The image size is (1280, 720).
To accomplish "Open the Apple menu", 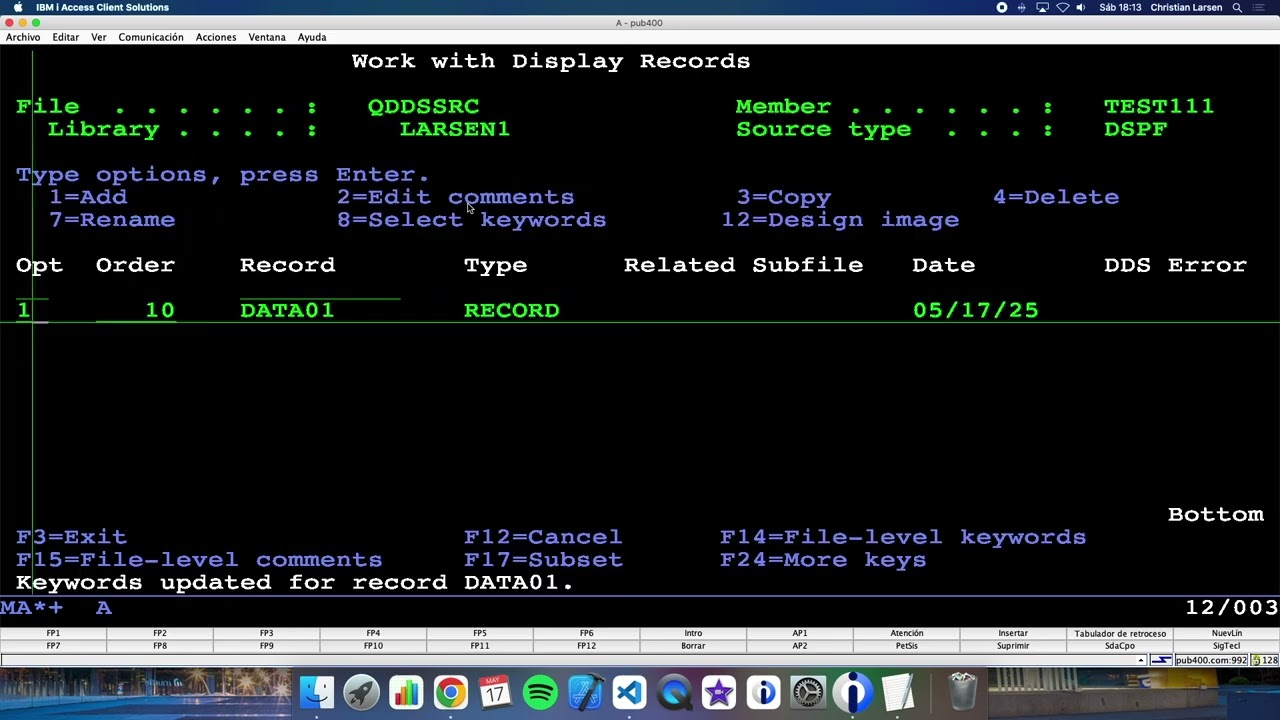I will coord(17,7).
